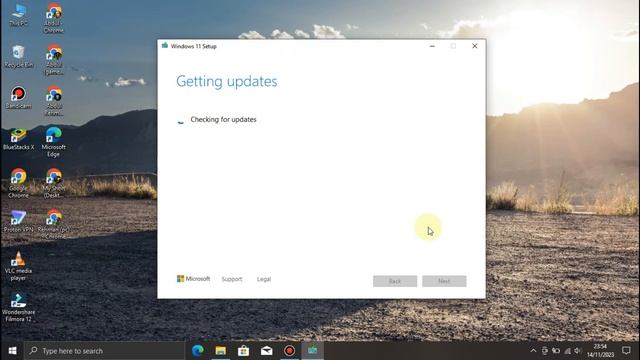Open the taskbar clock and date
Image resolution: width=640 pixels, height=360 pixels.
[600, 351]
